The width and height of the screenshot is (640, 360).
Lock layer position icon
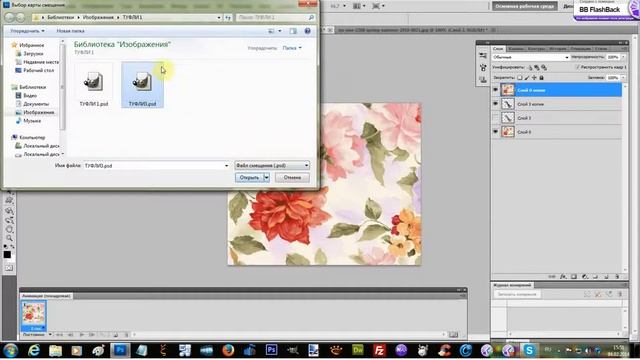(x=534, y=78)
